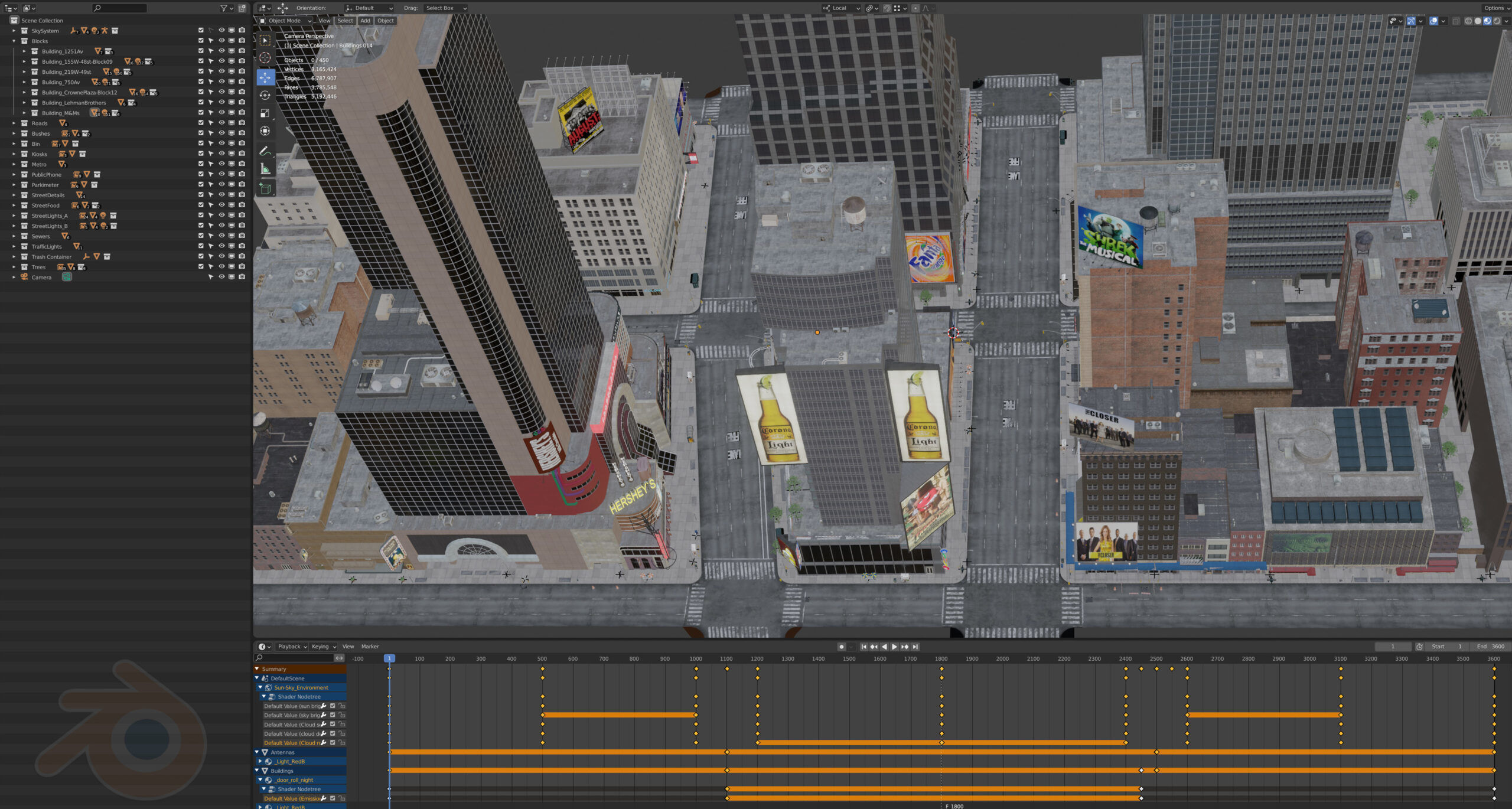The image size is (1512, 809).
Task: Select the Rotate tool
Action: (265, 95)
